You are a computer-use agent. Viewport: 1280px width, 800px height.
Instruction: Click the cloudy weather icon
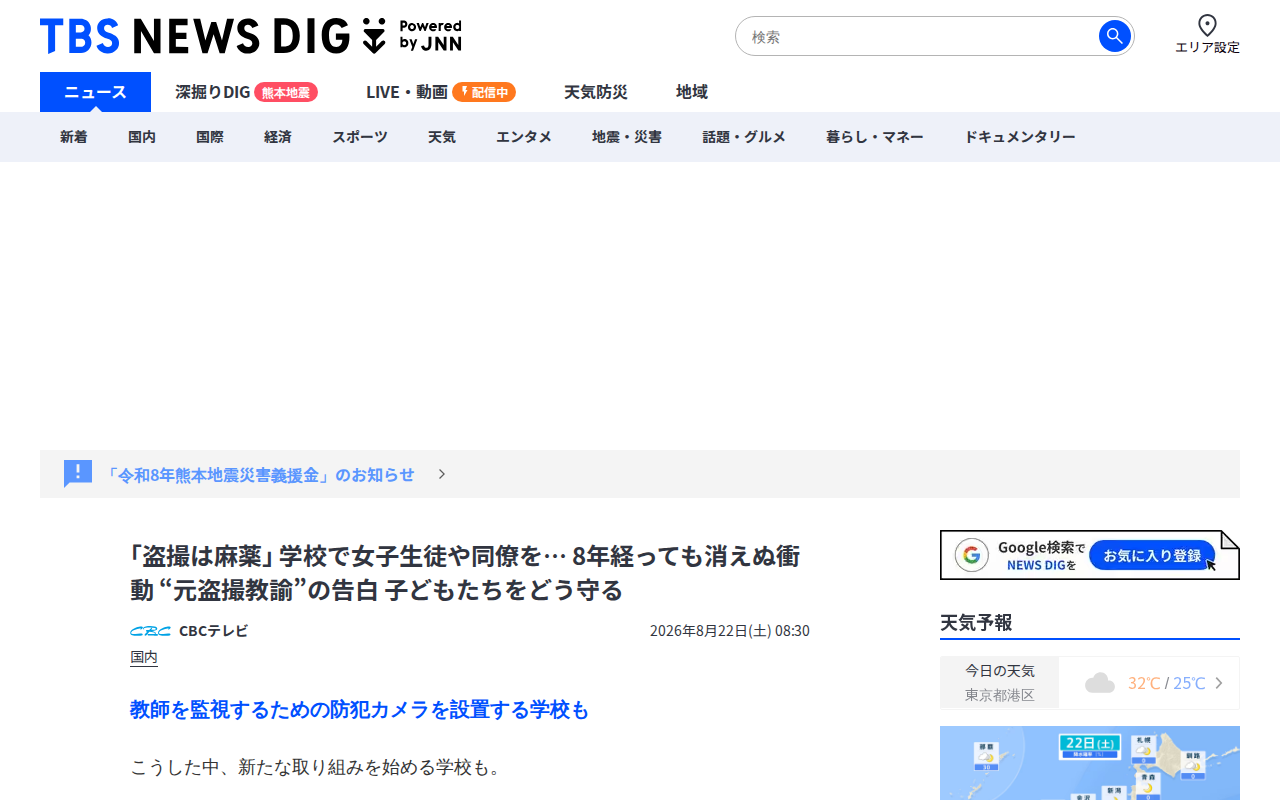coord(1100,683)
